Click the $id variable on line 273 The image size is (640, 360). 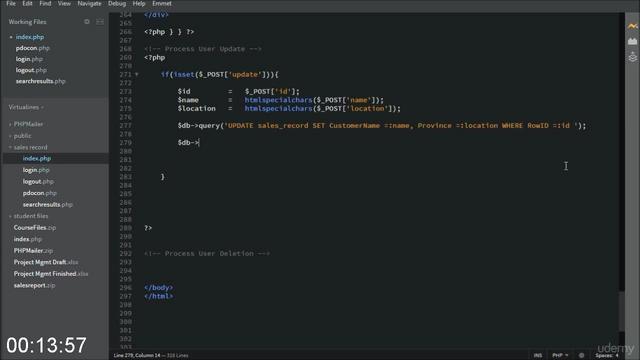click(184, 91)
